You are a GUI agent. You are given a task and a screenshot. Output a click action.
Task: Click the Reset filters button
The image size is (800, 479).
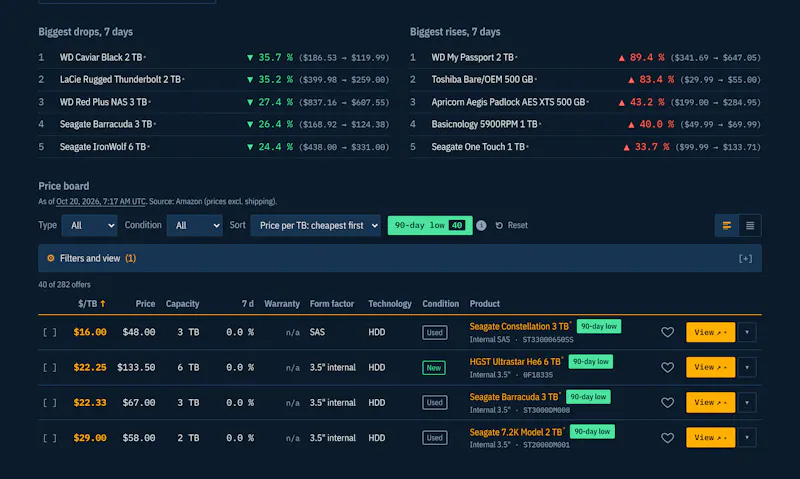pyautogui.click(x=512, y=225)
